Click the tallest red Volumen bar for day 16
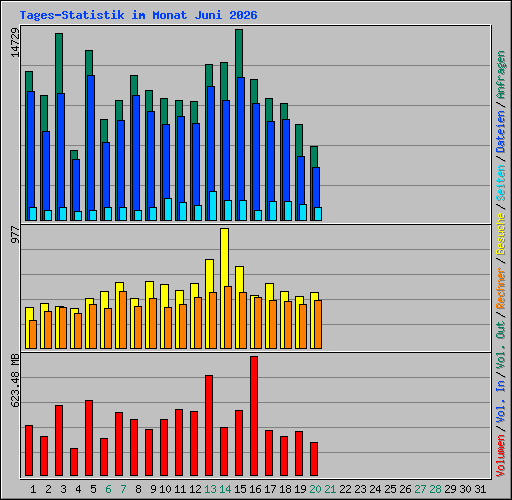Viewport: 512px width, 500px height. (x=254, y=416)
